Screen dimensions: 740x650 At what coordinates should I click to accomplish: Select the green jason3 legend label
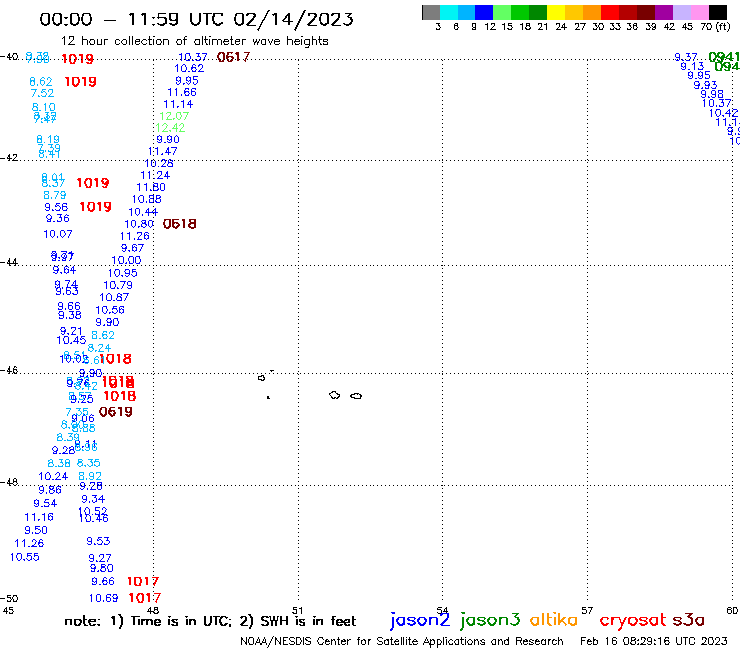click(x=490, y=620)
